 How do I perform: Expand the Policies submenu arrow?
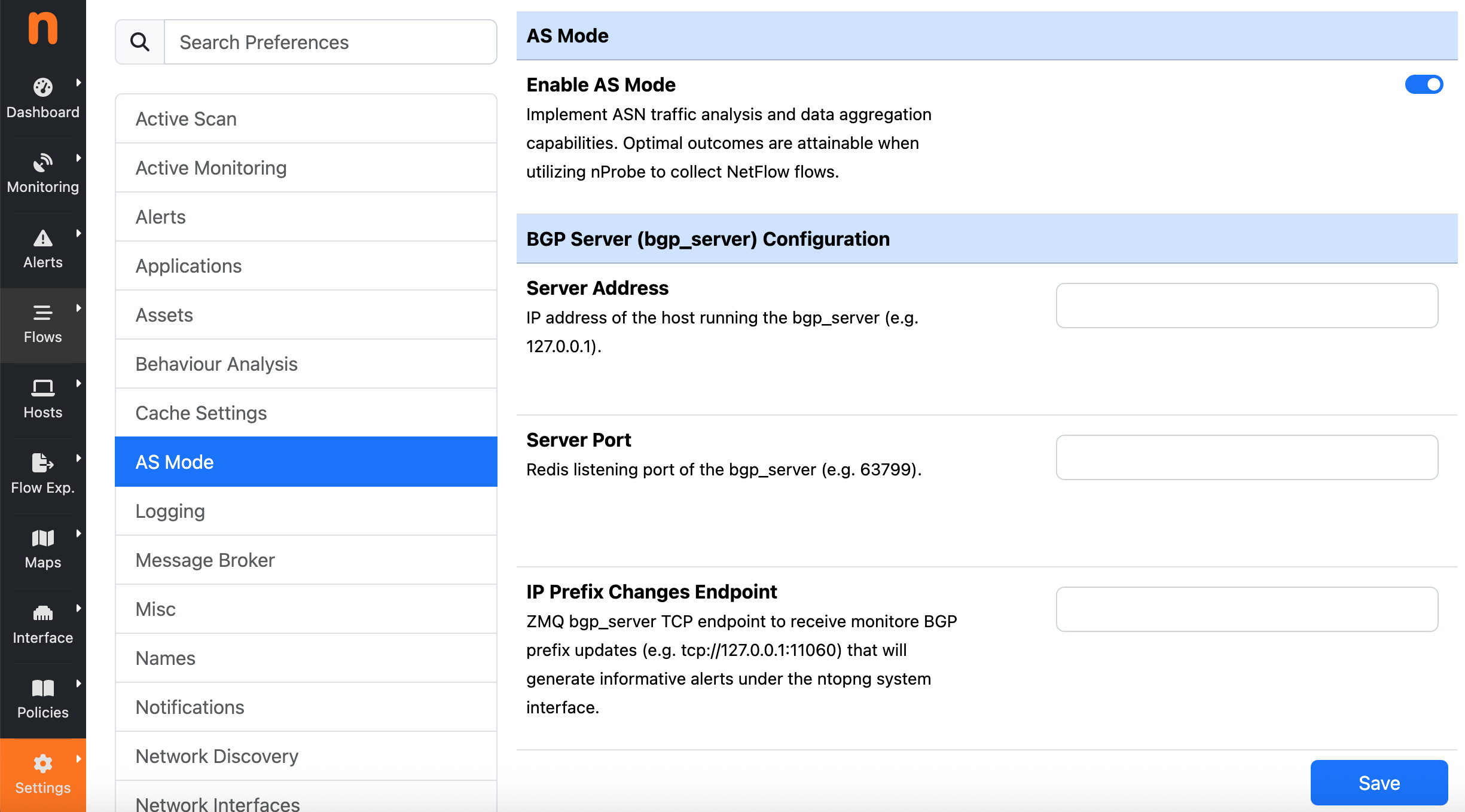point(78,683)
